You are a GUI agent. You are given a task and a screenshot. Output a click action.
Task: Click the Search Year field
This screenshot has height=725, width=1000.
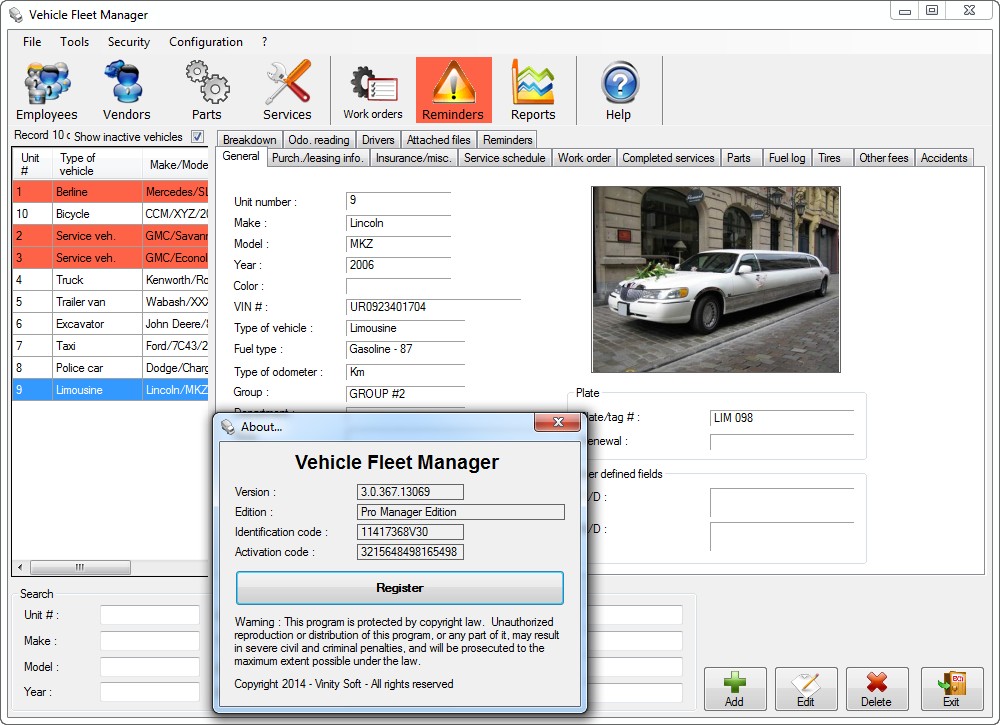point(150,692)
